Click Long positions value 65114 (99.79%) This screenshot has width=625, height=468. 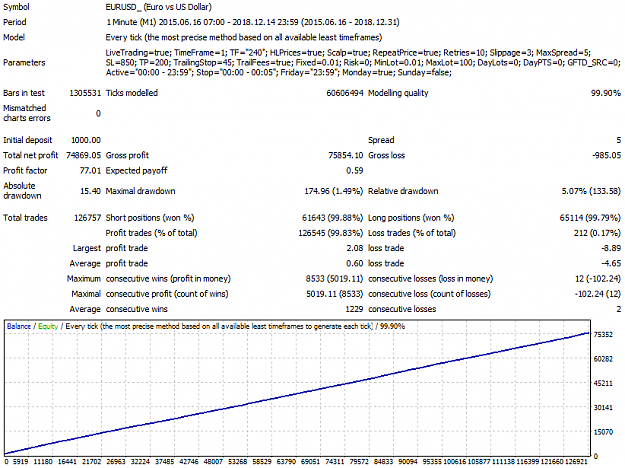(x=590, y=218)
